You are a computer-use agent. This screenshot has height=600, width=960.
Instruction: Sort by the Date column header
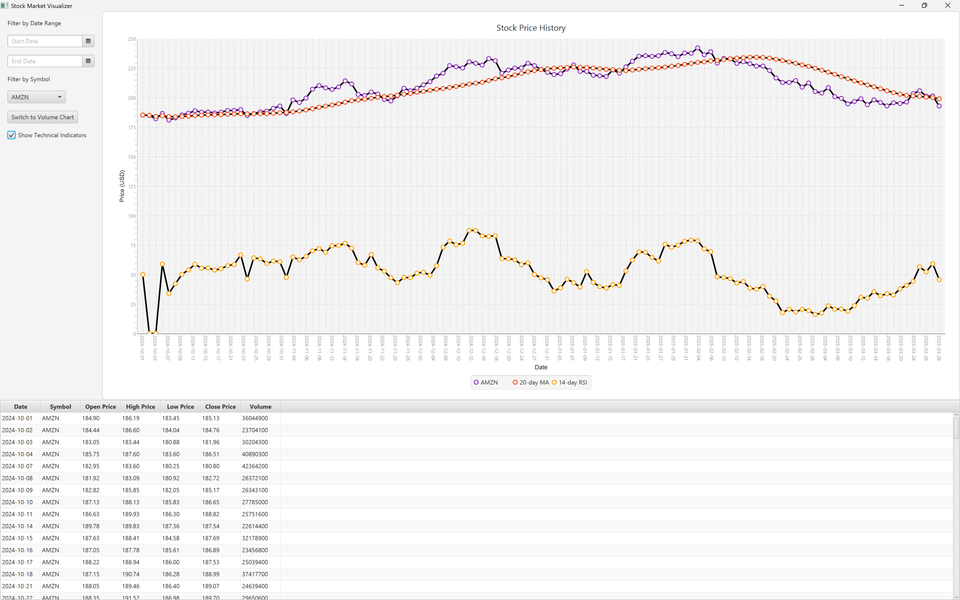(x=20, y=407)
